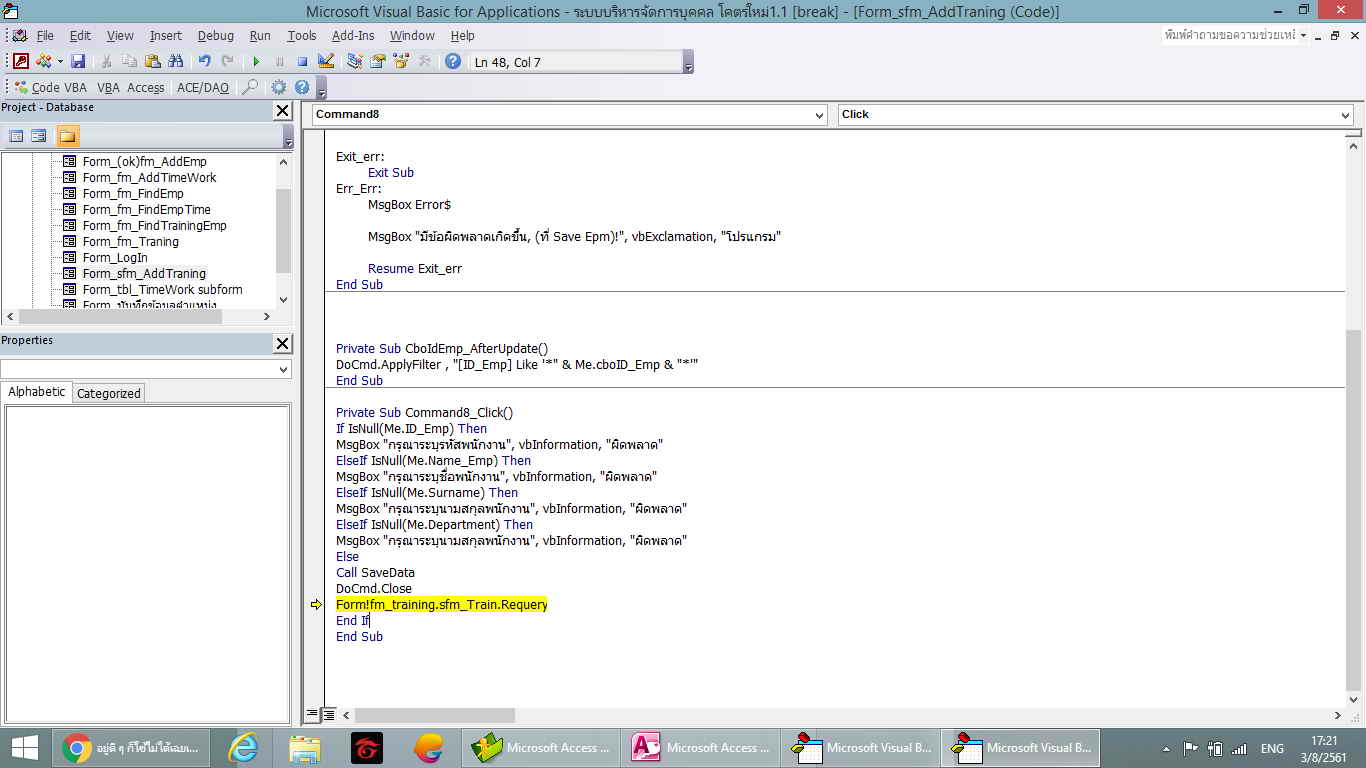
Task: Click the Insert Module toolbar icon
Action: tap(45, 62)
